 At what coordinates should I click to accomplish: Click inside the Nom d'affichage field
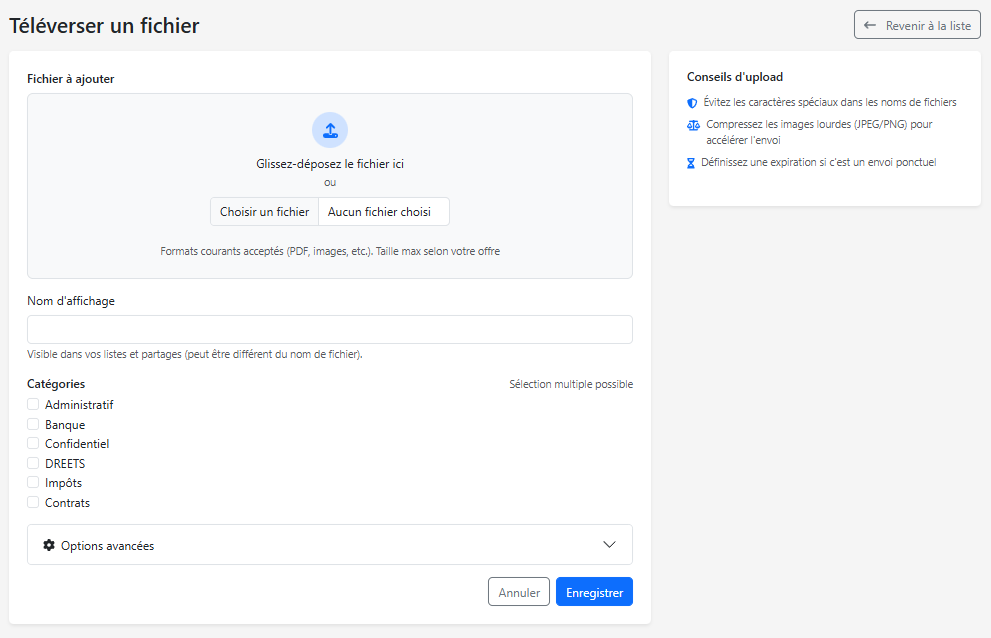329,329
